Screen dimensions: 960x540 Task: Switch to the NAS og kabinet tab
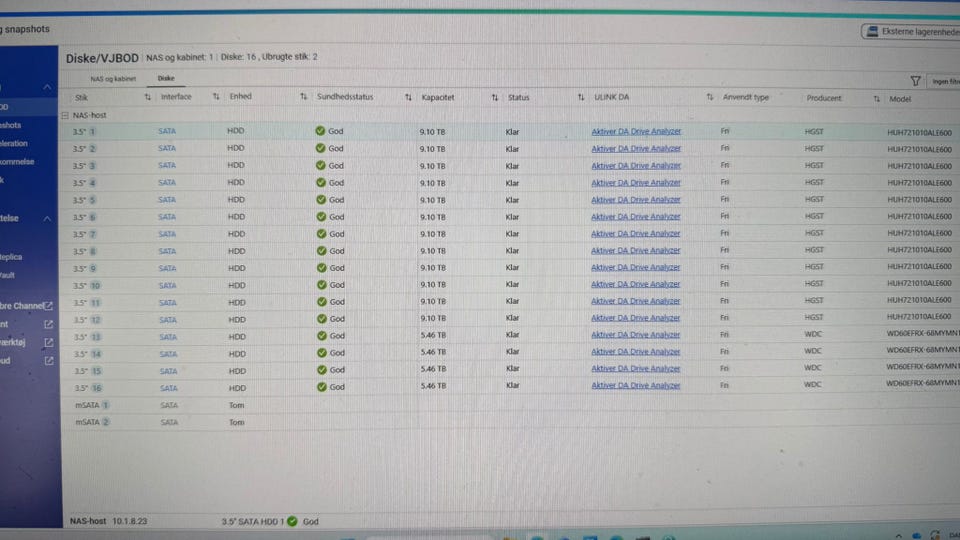click(113, 79)
